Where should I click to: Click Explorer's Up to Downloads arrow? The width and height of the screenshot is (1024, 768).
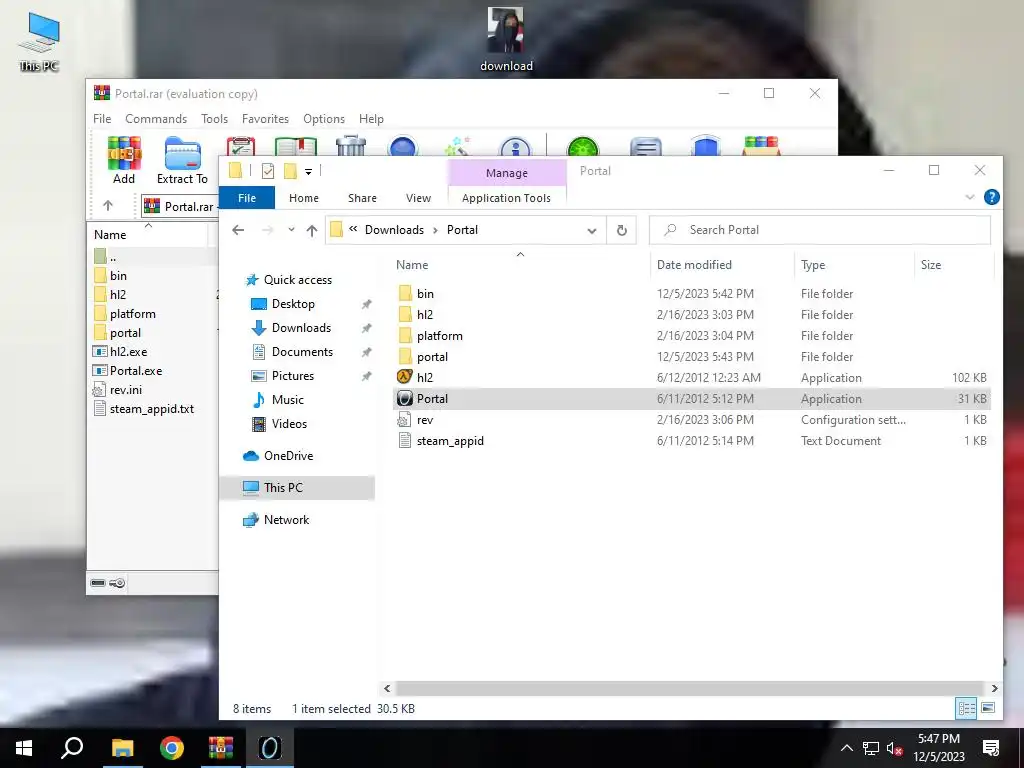tap(312, 230)
